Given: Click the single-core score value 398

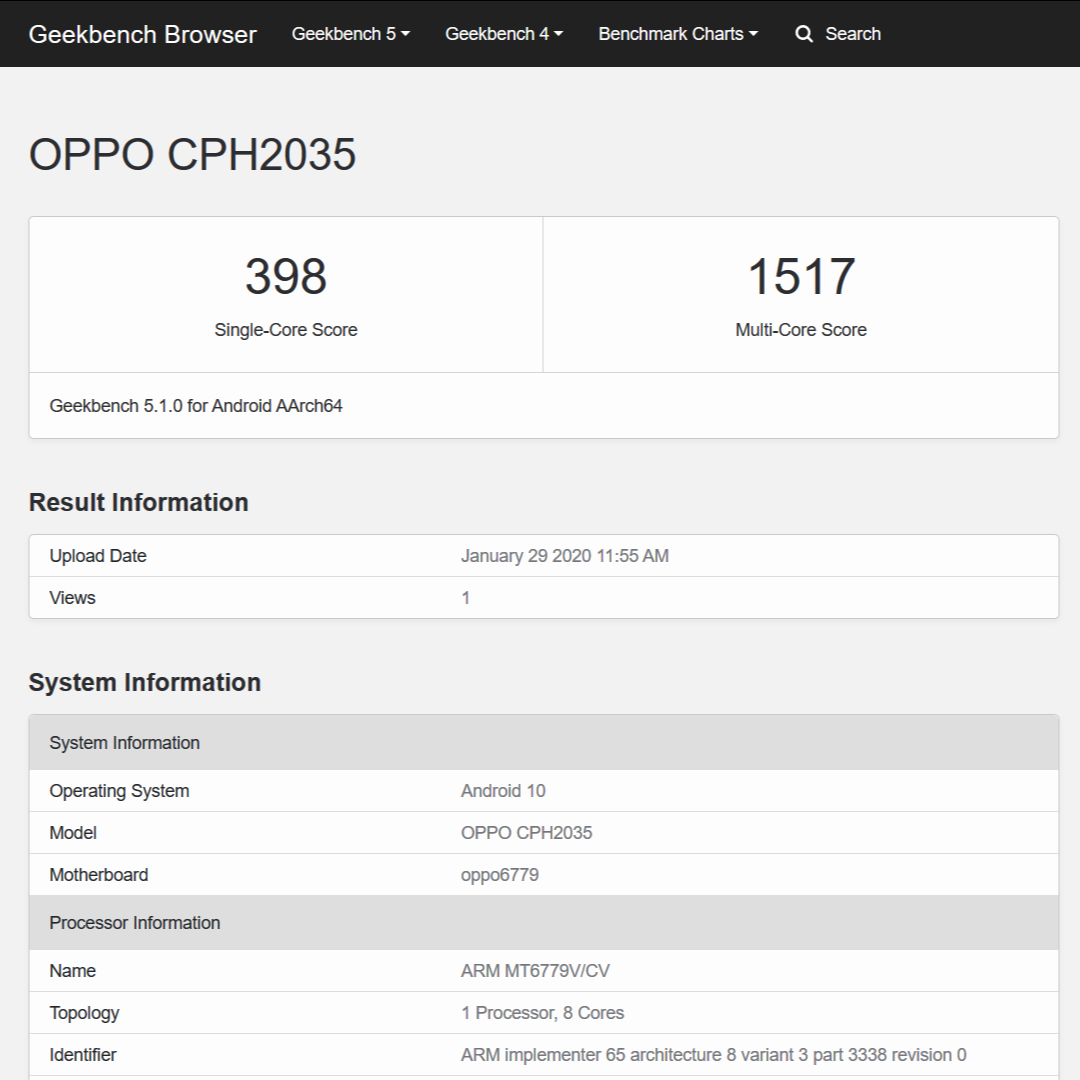Looking at the screenshot, I should pos(286,277).
